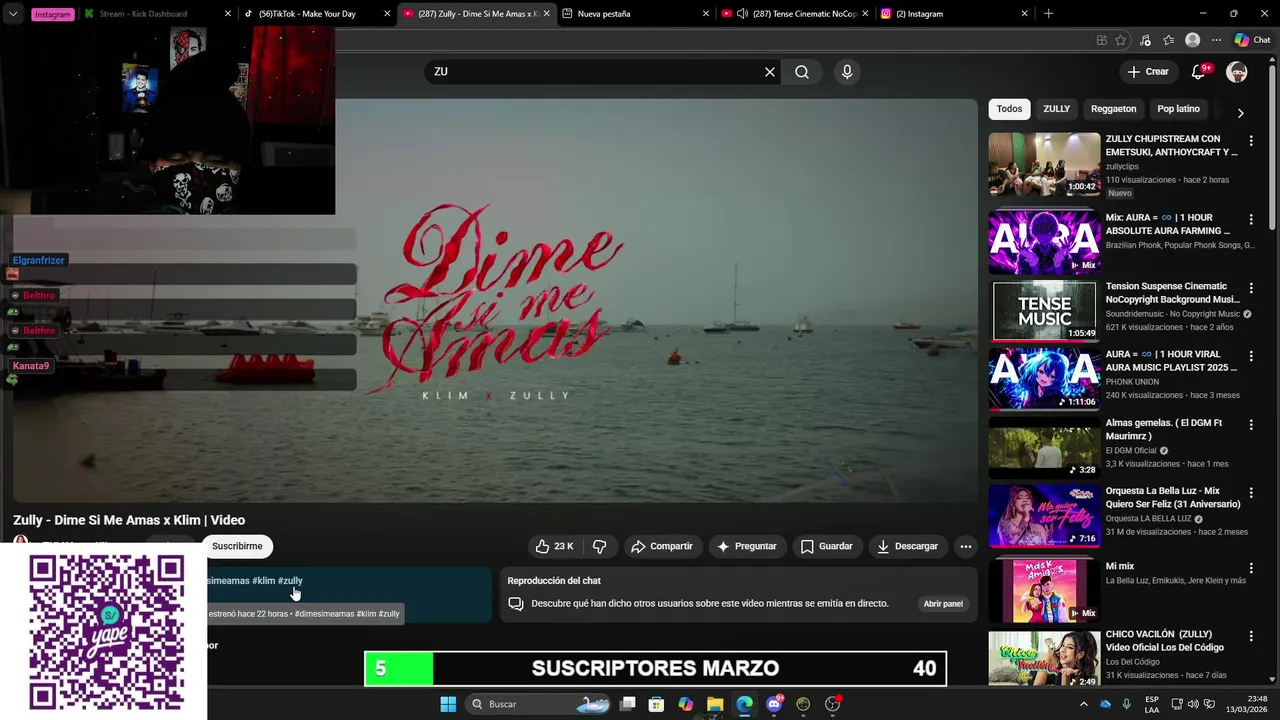Click the #zully hashtag in description
This screenshot has width=1280, height=720.
[290, 581]
